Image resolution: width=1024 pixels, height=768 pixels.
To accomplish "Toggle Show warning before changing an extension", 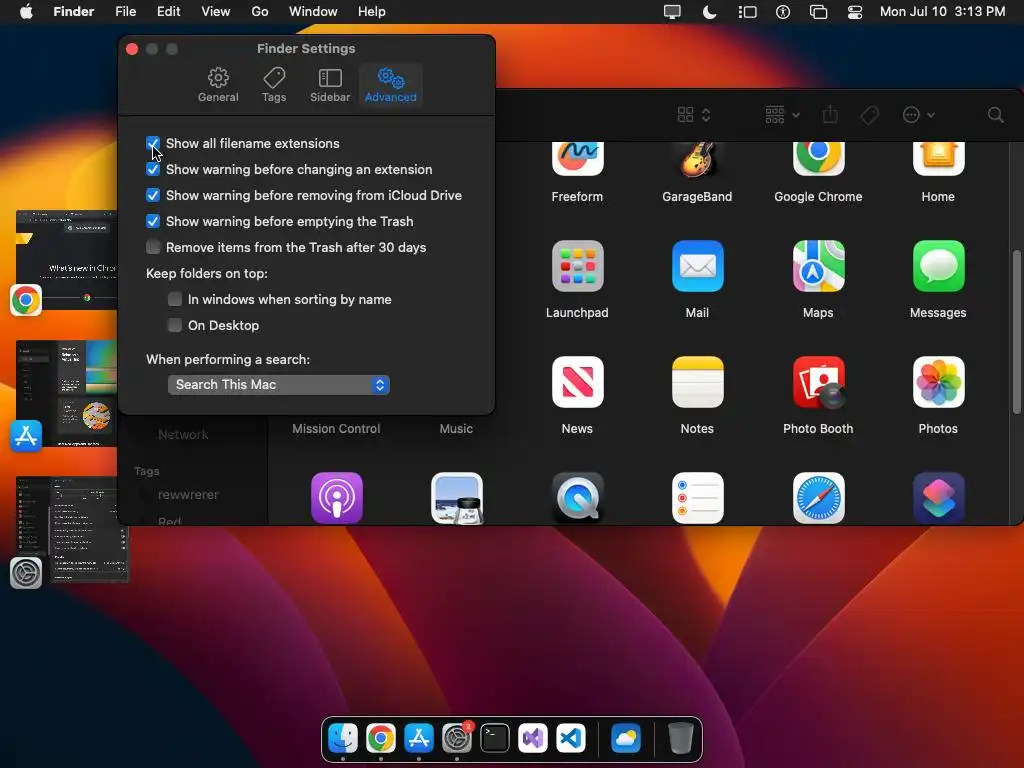I will coord(153,169).
